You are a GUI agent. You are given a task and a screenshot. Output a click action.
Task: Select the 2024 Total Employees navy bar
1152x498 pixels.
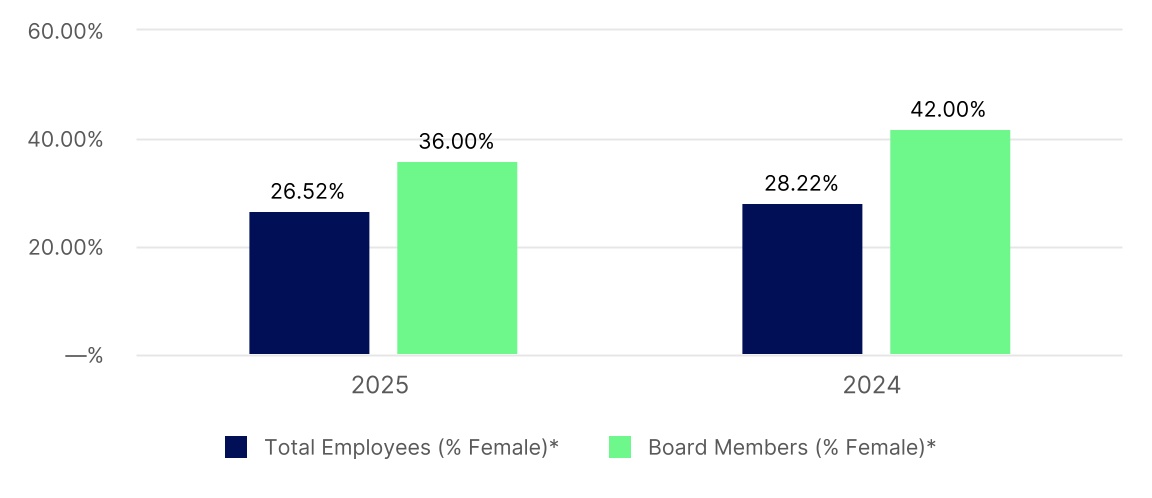[802, 279]
